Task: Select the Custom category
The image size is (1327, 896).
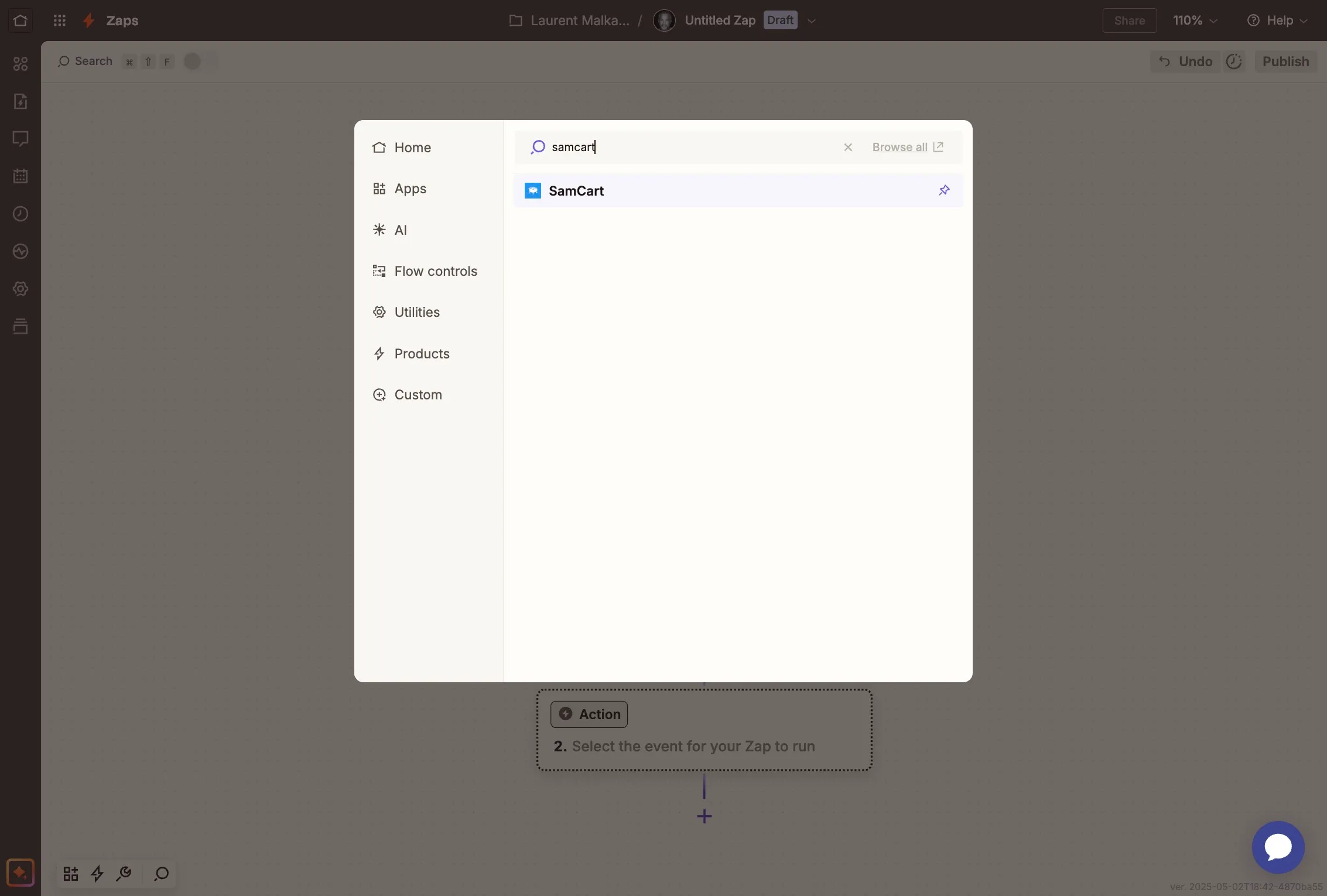Action: [x=429, y=395]
